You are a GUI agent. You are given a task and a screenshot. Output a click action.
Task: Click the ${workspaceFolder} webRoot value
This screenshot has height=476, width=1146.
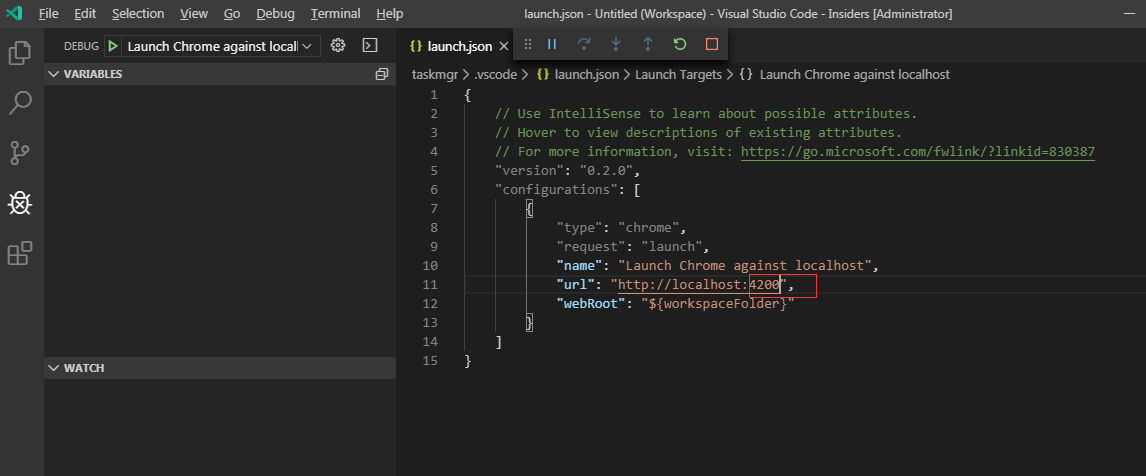point(718,303)
